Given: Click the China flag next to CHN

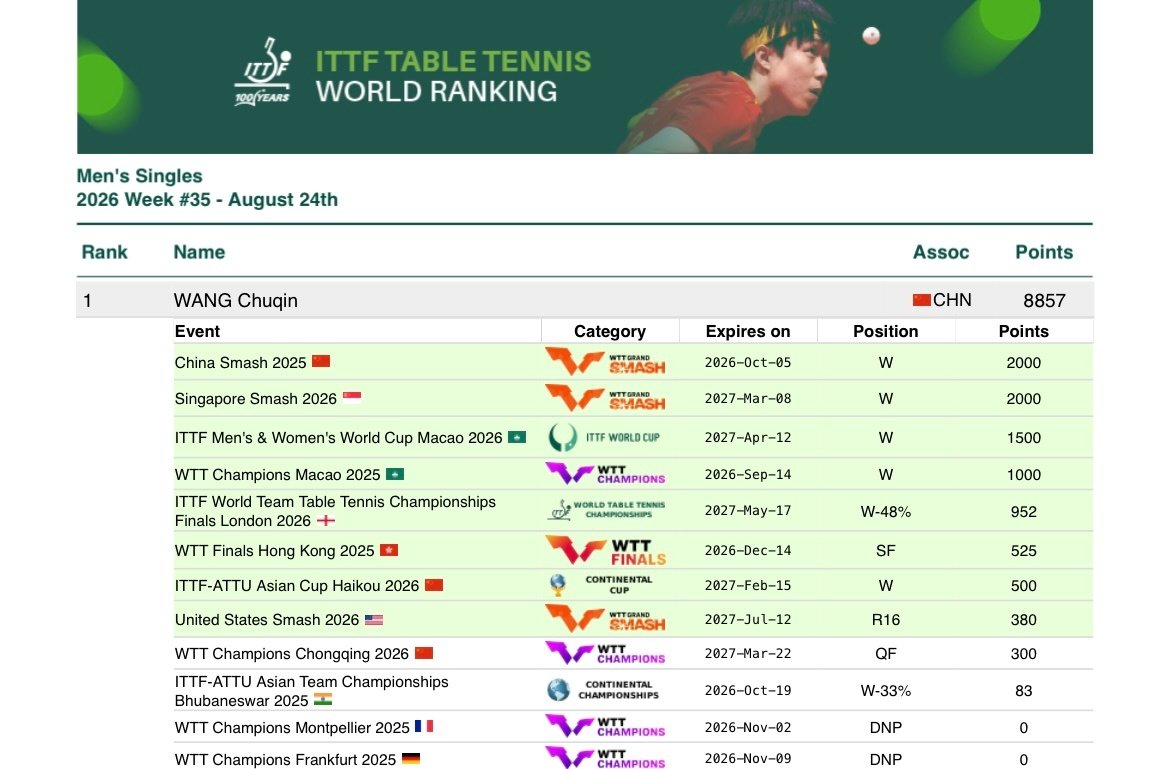Looking at the screenshot, I should (x=922, y=300).
